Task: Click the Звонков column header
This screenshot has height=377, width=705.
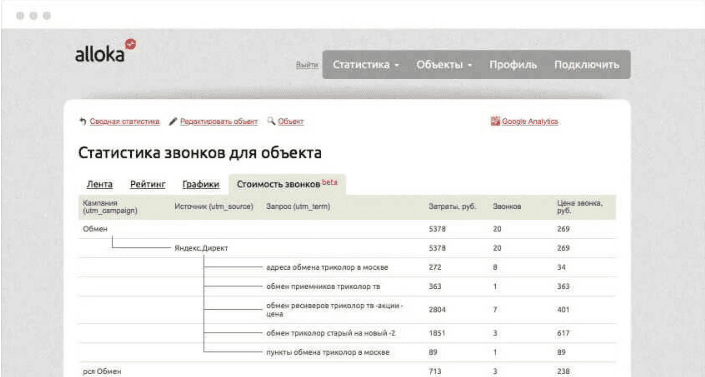Action: click(507, 206)
